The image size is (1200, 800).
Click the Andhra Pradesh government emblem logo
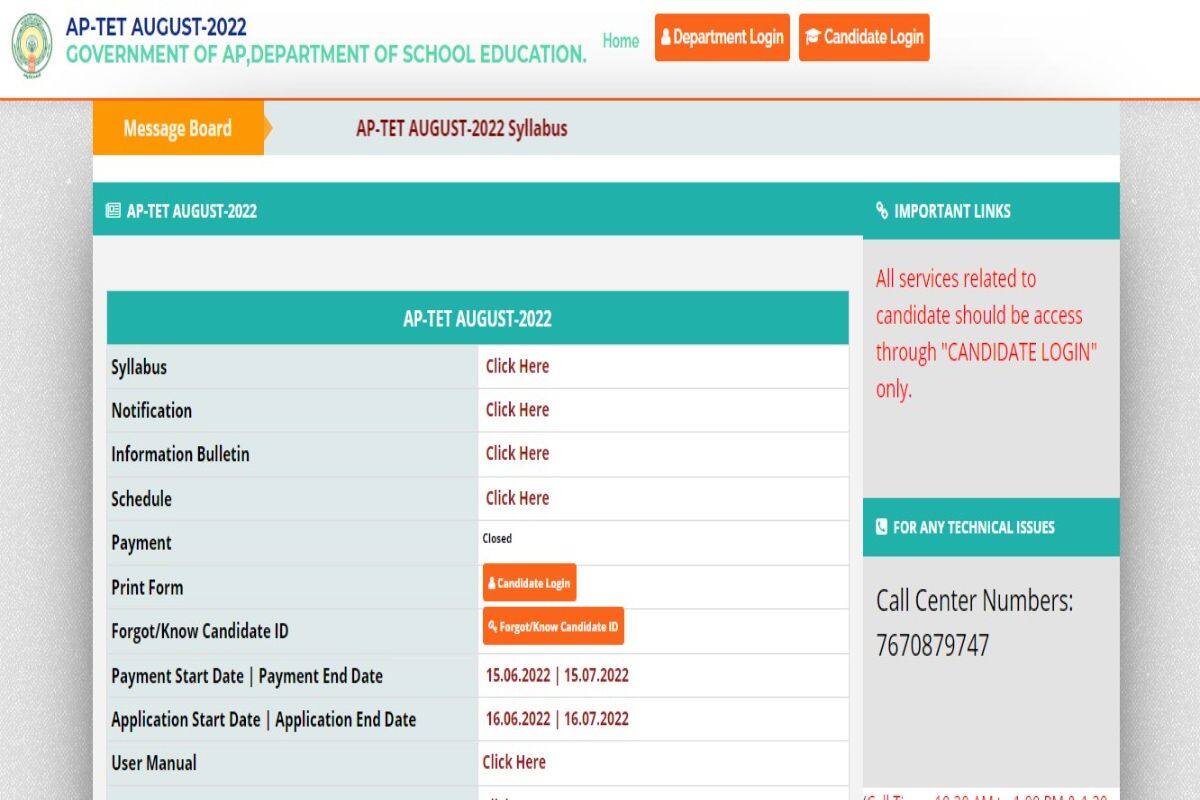[x=32, y=46]
